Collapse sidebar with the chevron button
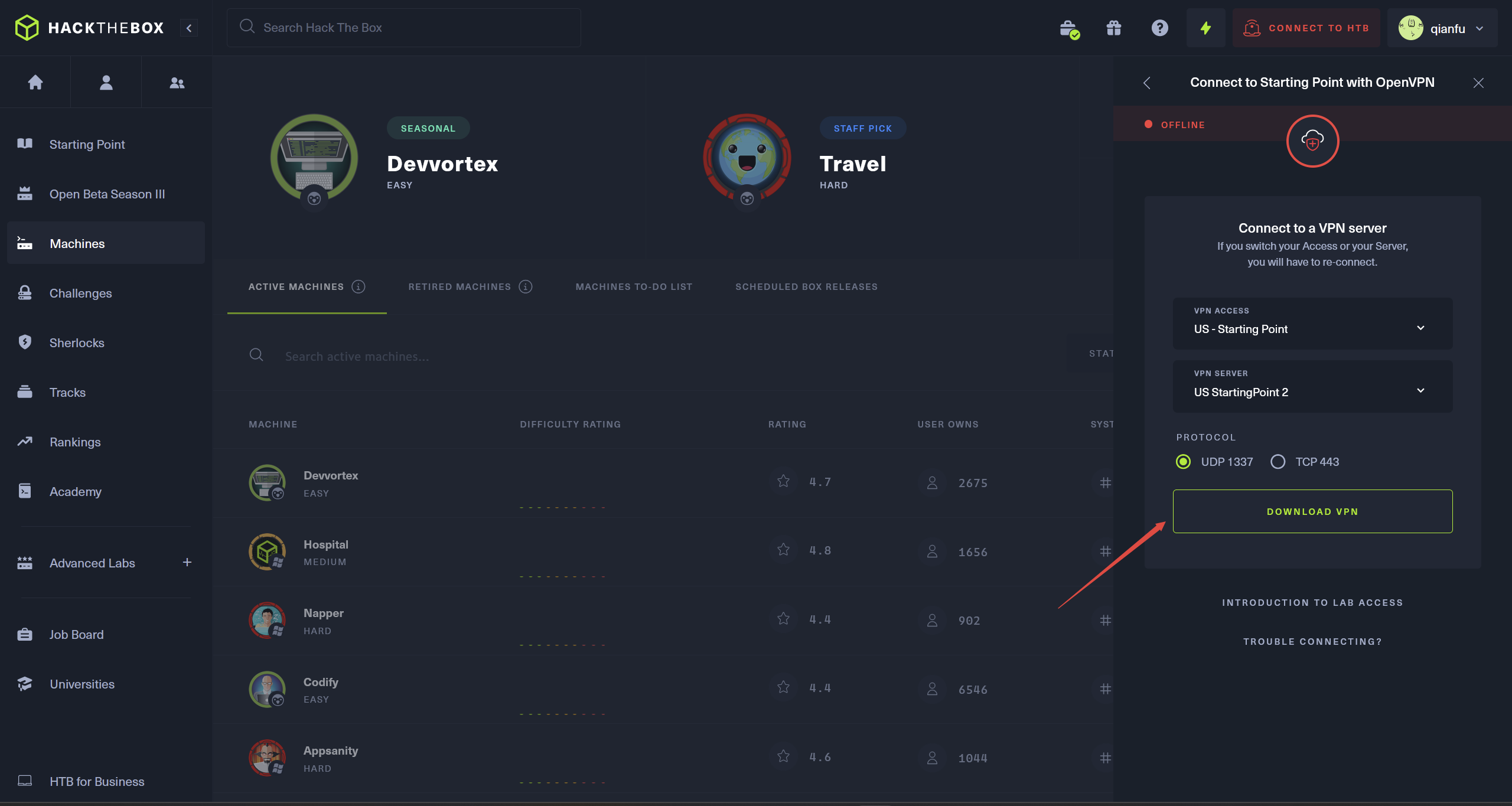 [x=189, y=28]
